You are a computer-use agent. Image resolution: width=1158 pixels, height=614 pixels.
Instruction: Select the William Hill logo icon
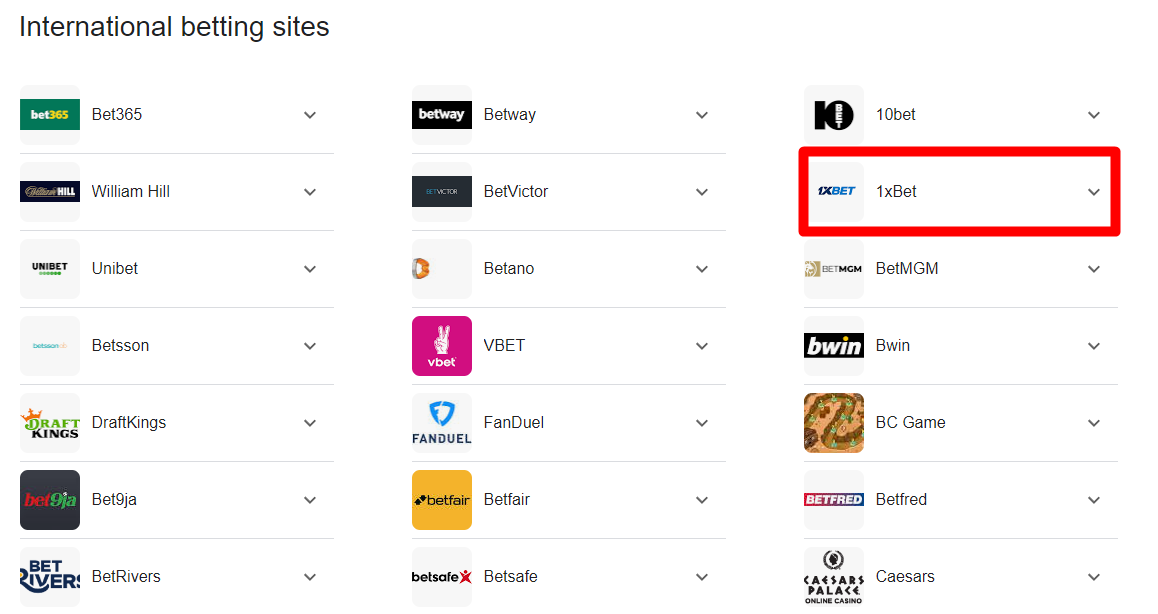pos(49,192)
